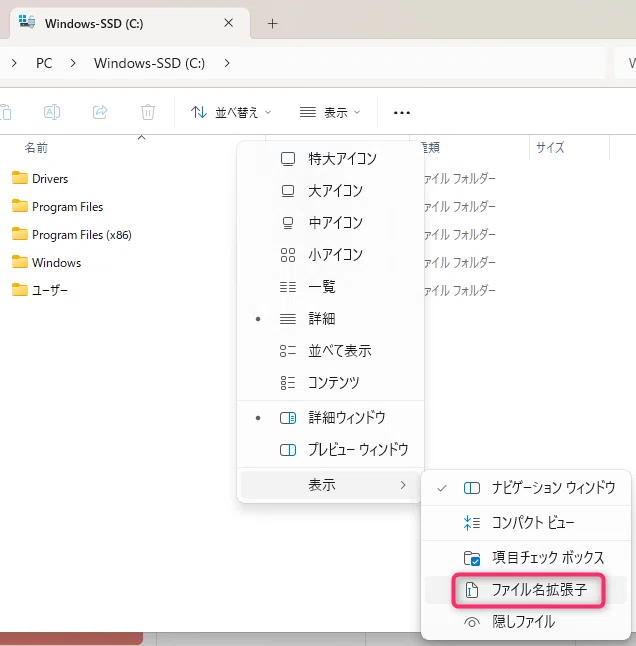Click the Program Files folder icon

point(20,206)
